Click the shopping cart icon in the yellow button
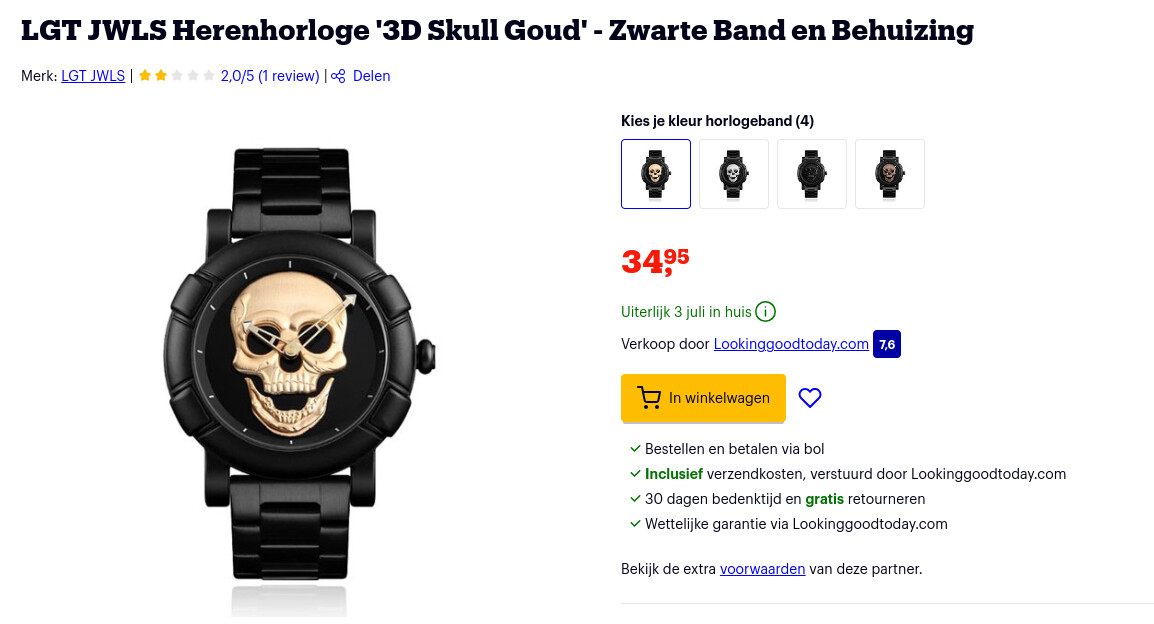The width and height of the screenshot is (1154, 624). (648, 398)
